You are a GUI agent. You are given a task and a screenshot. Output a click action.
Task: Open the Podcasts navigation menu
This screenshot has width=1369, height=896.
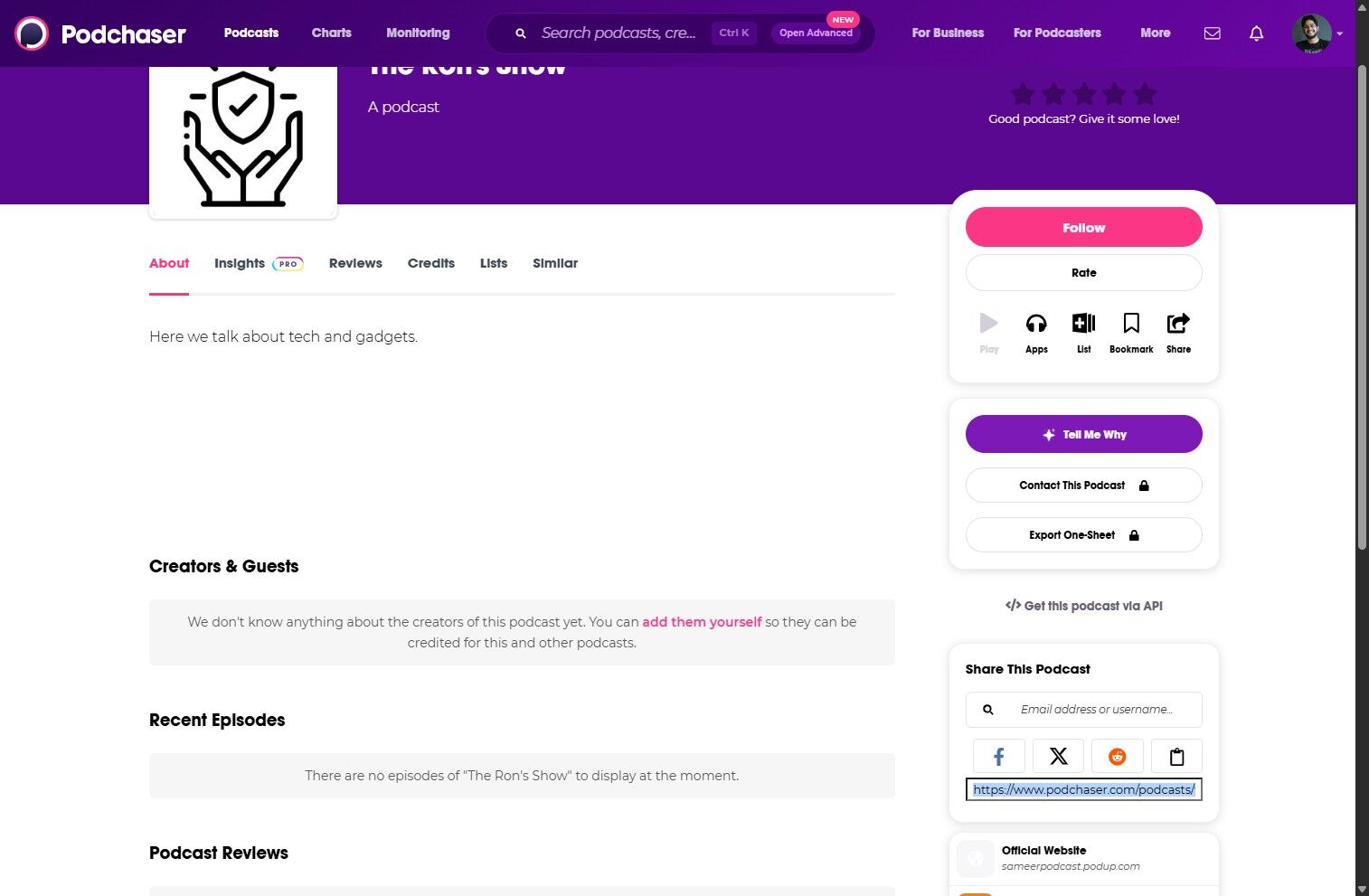[x=251, y=33]
